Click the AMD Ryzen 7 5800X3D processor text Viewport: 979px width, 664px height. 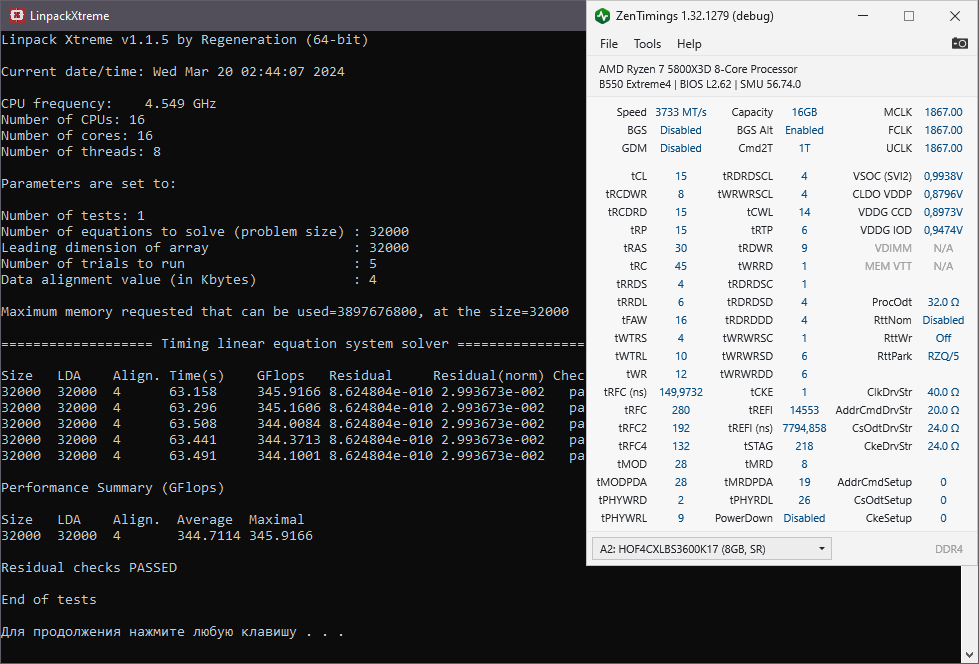(x=698, y=69)
